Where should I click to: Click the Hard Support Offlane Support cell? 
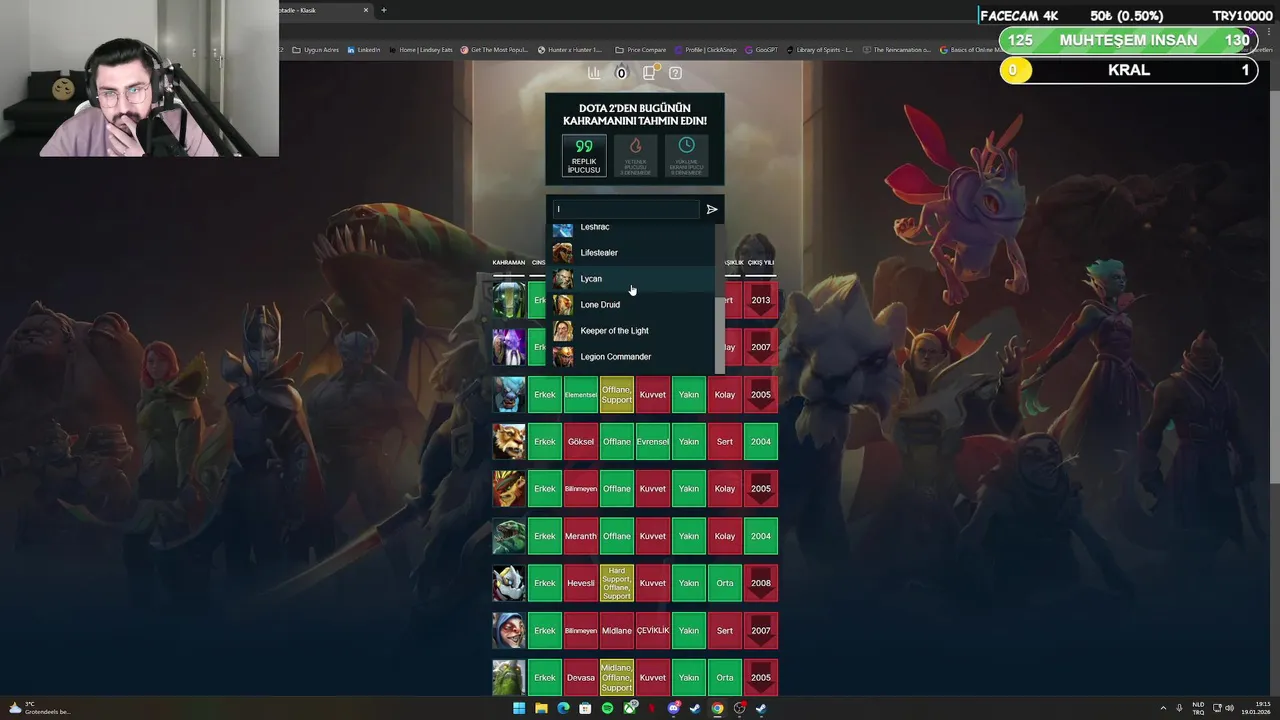point(617,583)
